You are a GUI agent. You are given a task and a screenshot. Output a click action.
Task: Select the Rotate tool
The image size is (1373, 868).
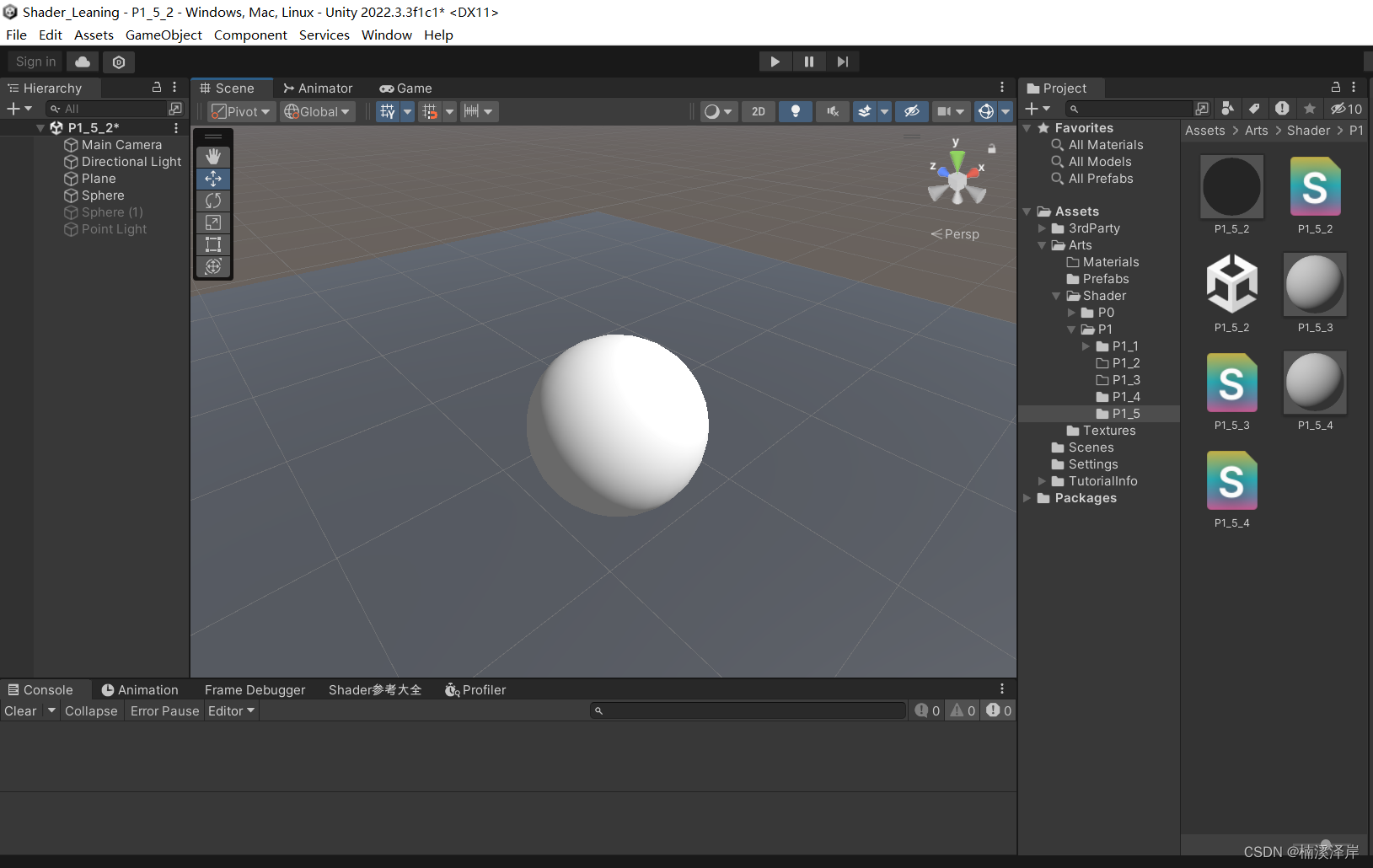213,201
